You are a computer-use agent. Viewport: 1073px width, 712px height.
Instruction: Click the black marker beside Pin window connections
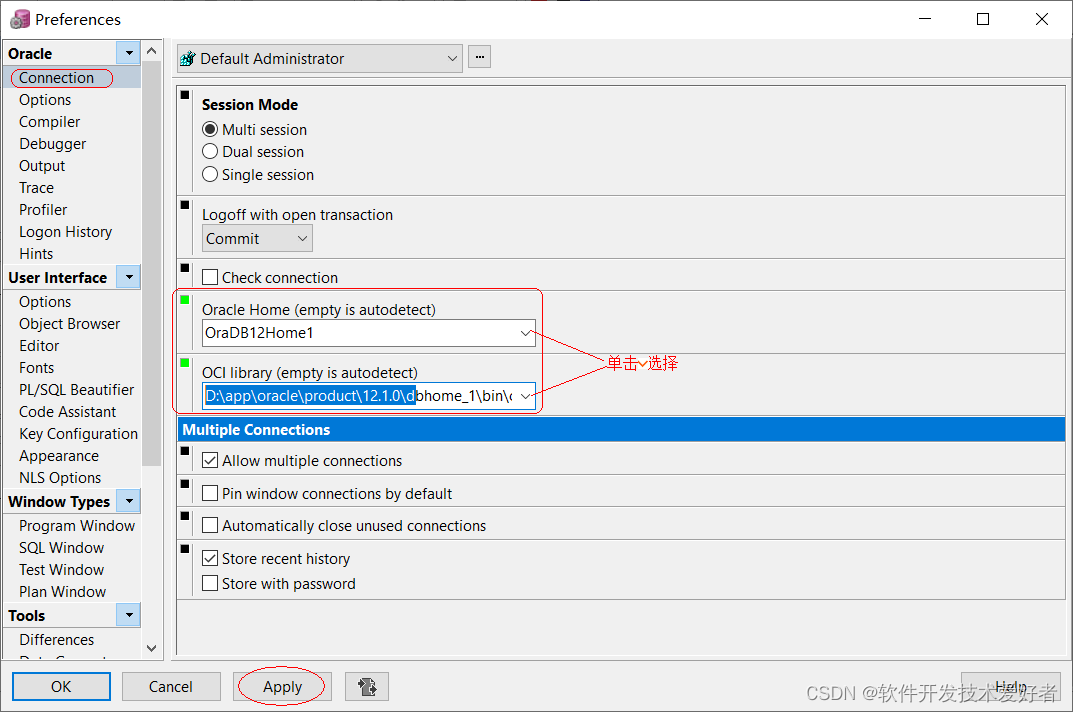pos(185,484)
